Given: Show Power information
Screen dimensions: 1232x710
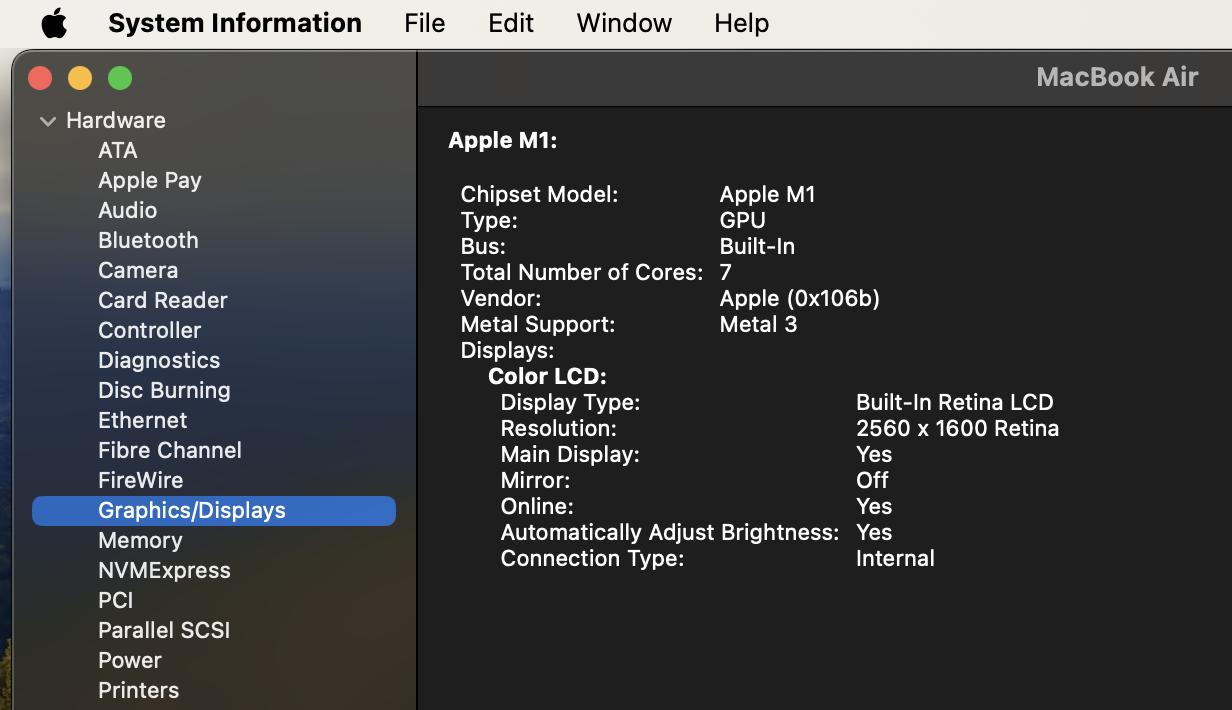Looking at the screenshot, I should 130,660.
